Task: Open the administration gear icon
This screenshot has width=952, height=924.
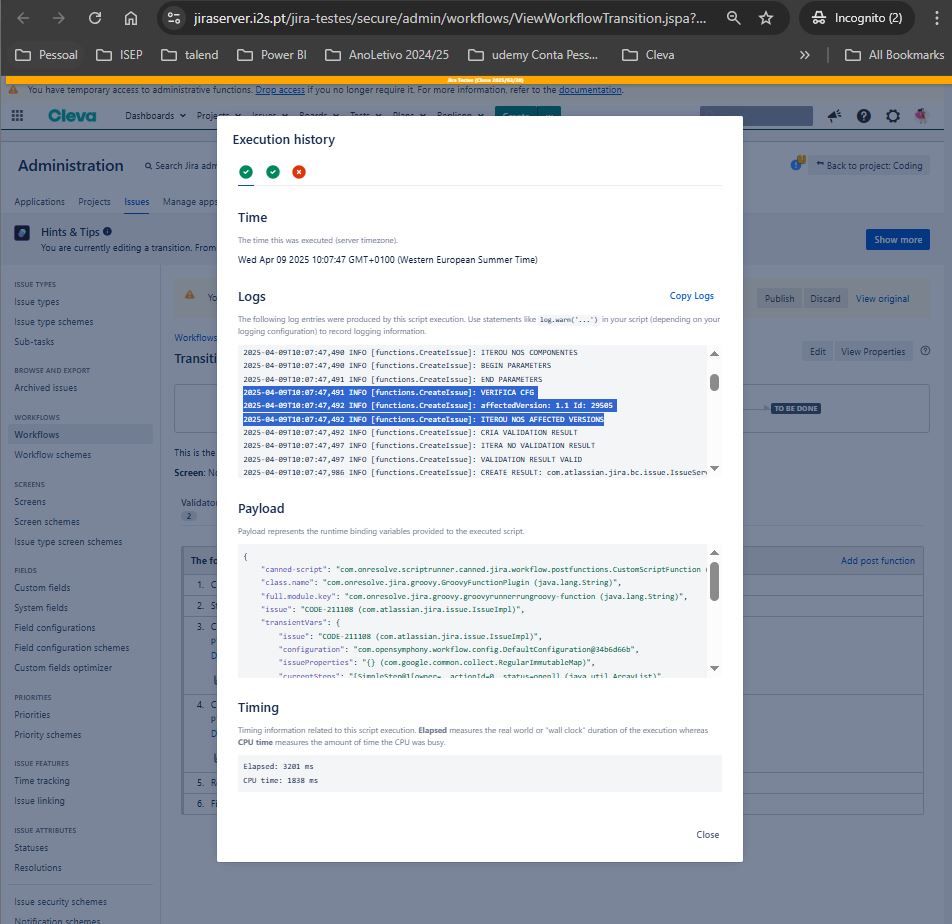Action: pos(892,117)
